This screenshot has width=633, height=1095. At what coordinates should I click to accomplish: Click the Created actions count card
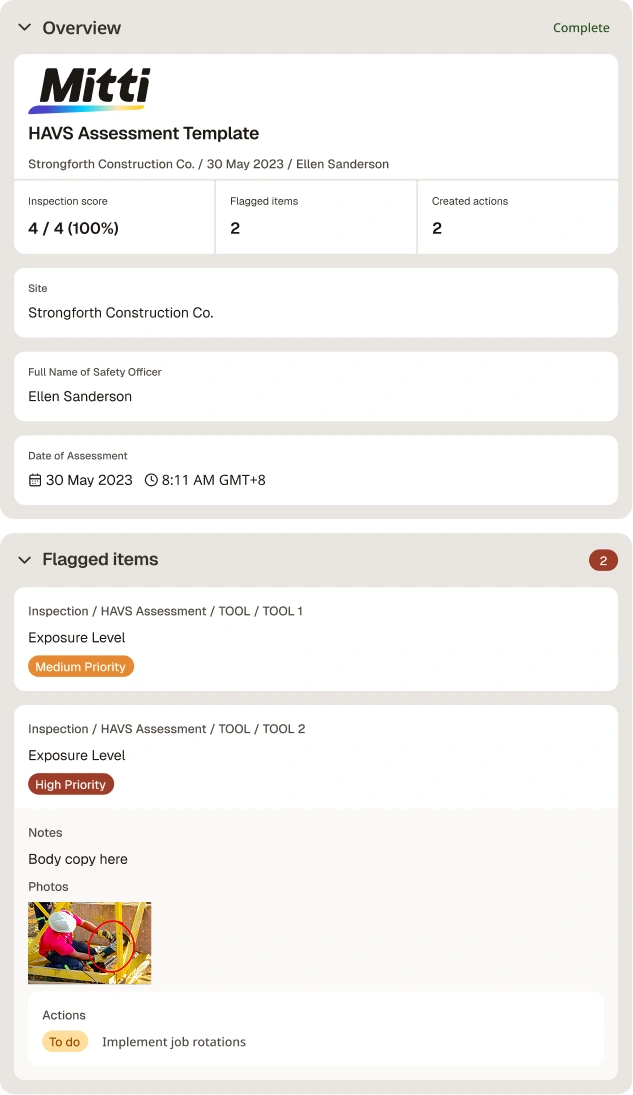518,217
